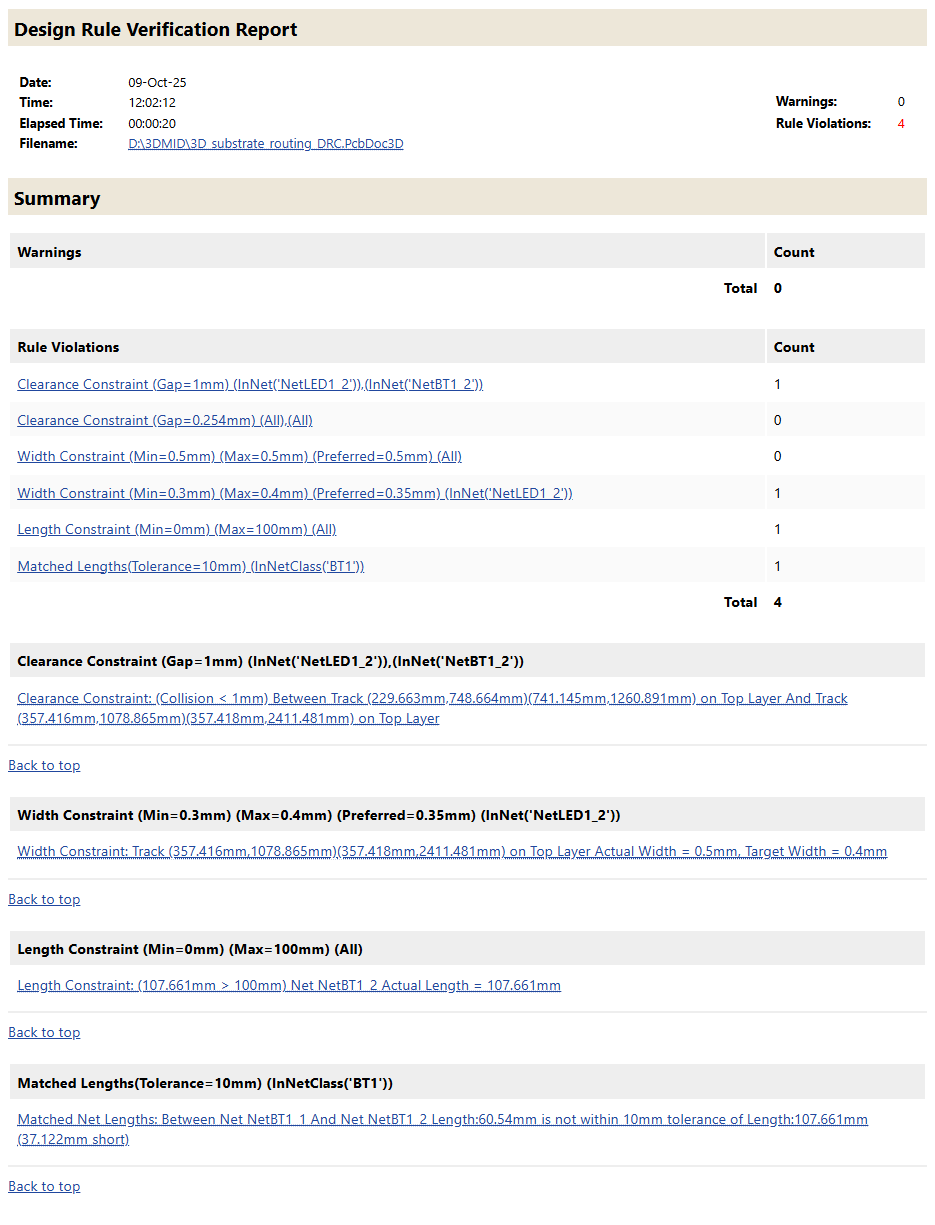Click Back to top under Clearance Constraint section

click(44, 765)
